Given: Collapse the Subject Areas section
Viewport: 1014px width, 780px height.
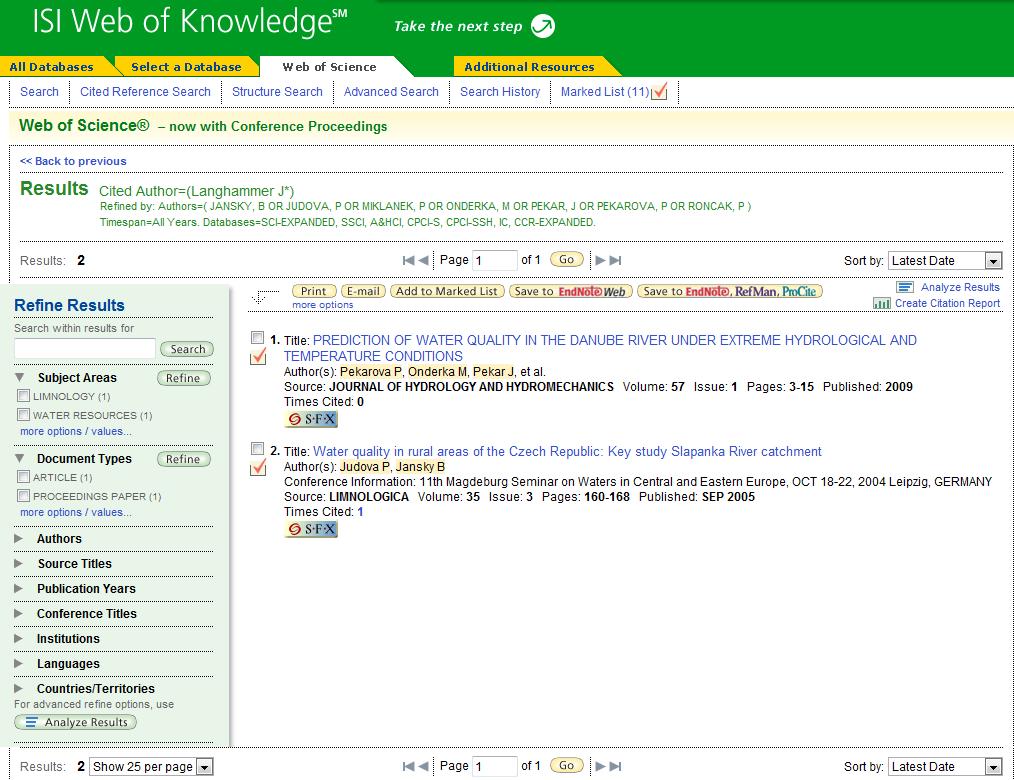Looking at the screenshot, I should [19, 377].
